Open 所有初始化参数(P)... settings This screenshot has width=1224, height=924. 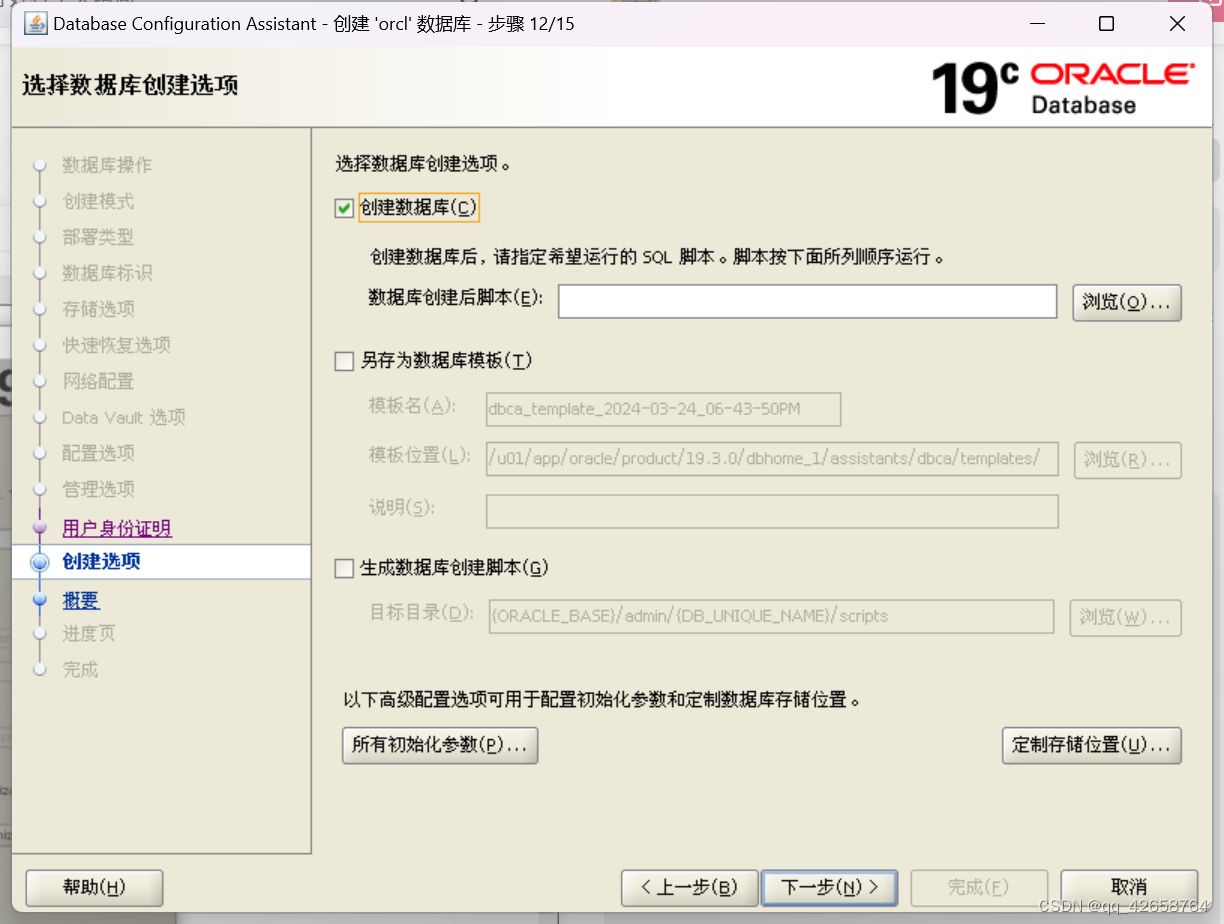coord(440,745)
